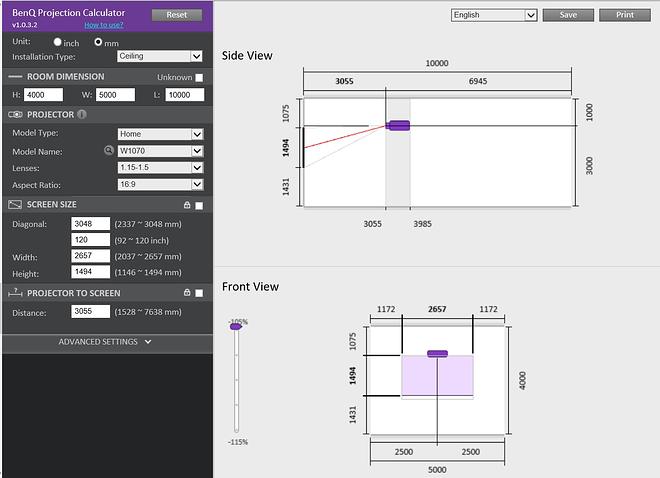Click the 3985 label under Side View

423,224
